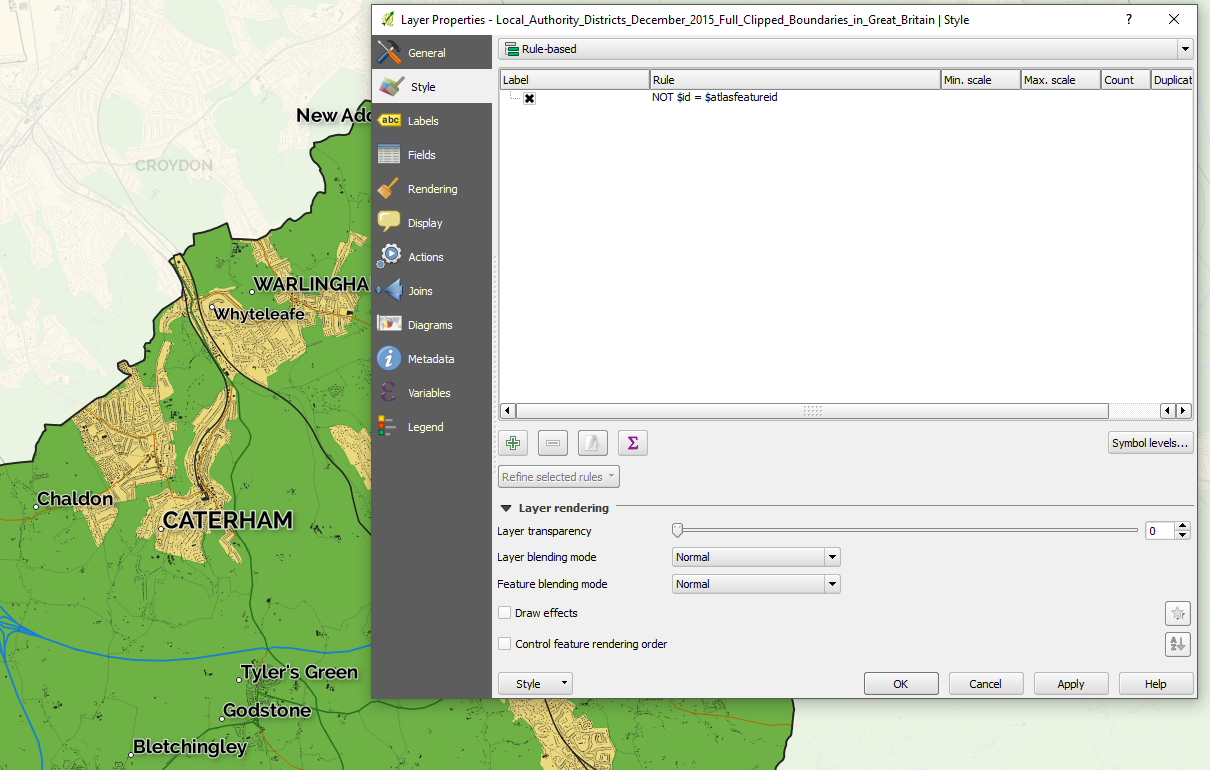The image size is (1210, 770).
Task: Switch to the General properties tab
Action: point(426,52)
